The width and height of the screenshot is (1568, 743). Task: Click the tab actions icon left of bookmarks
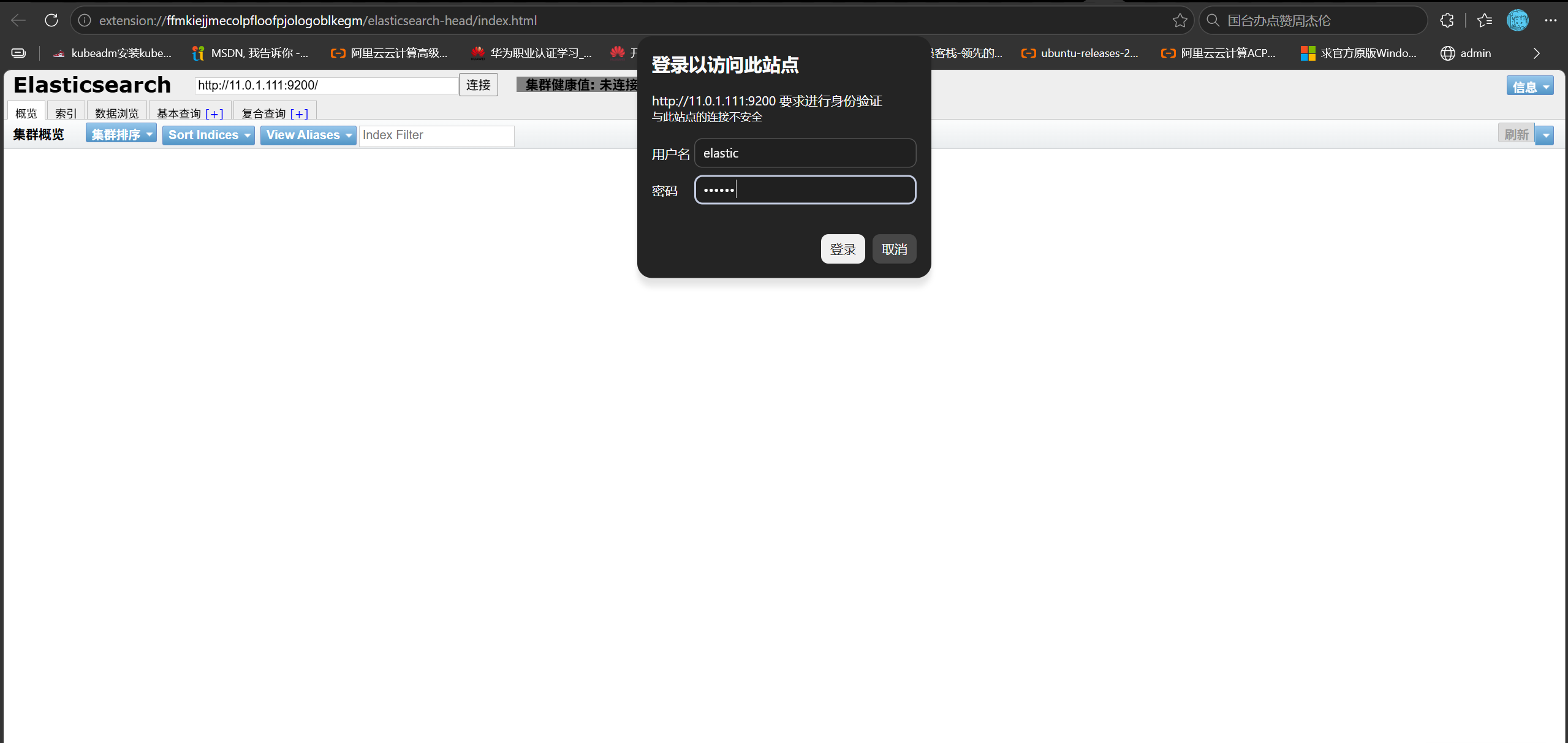(x=18, y=53)
